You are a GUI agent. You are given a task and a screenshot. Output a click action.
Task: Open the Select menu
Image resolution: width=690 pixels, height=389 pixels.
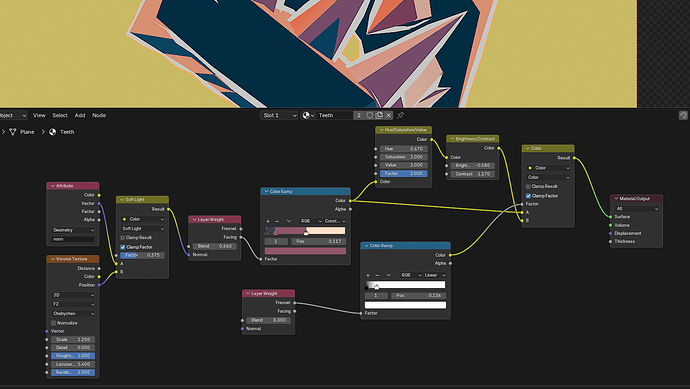click(60, 115)
